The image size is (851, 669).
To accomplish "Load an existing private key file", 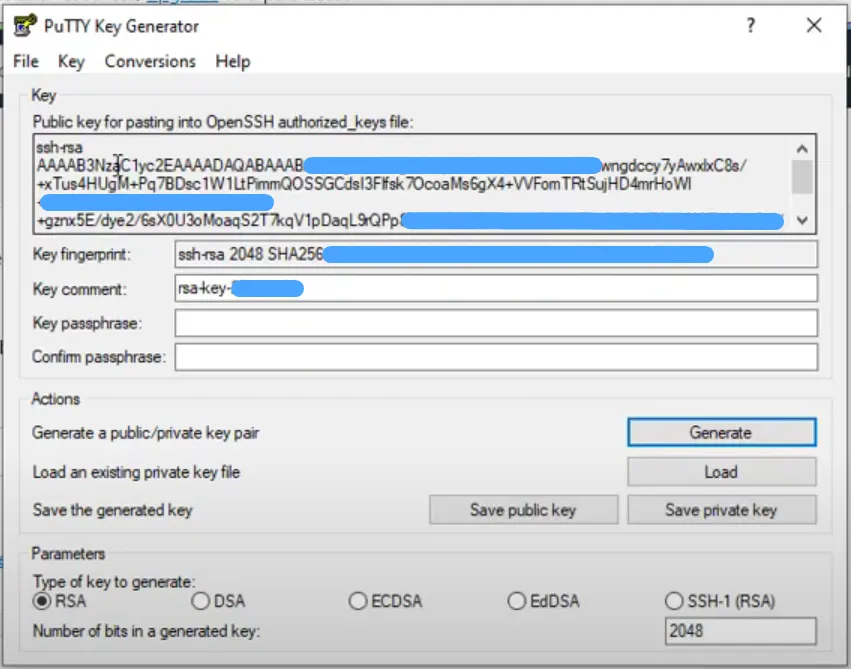I will point(721,471).
